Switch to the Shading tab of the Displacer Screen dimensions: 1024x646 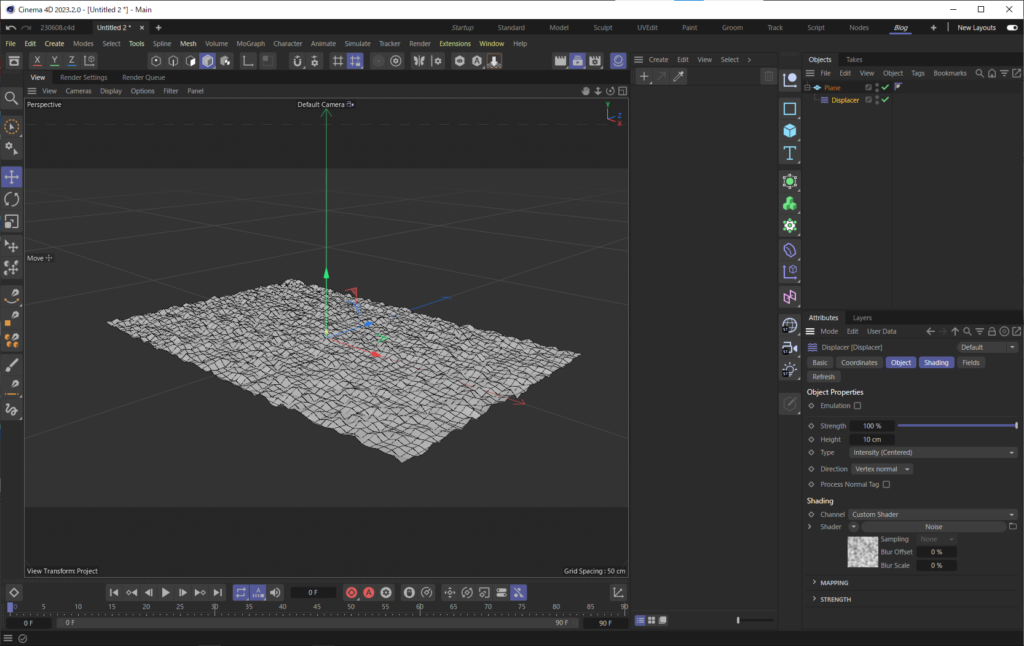[936, 362]
